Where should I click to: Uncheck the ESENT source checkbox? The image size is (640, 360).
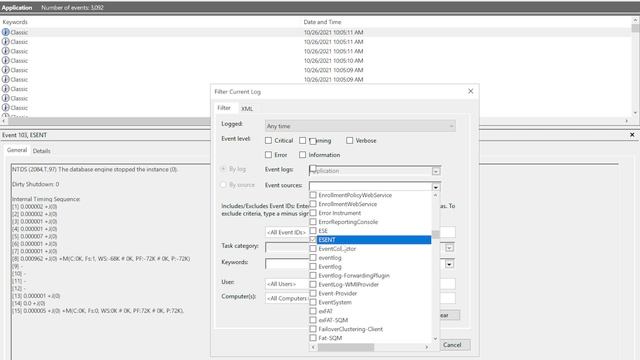[313, 240]
